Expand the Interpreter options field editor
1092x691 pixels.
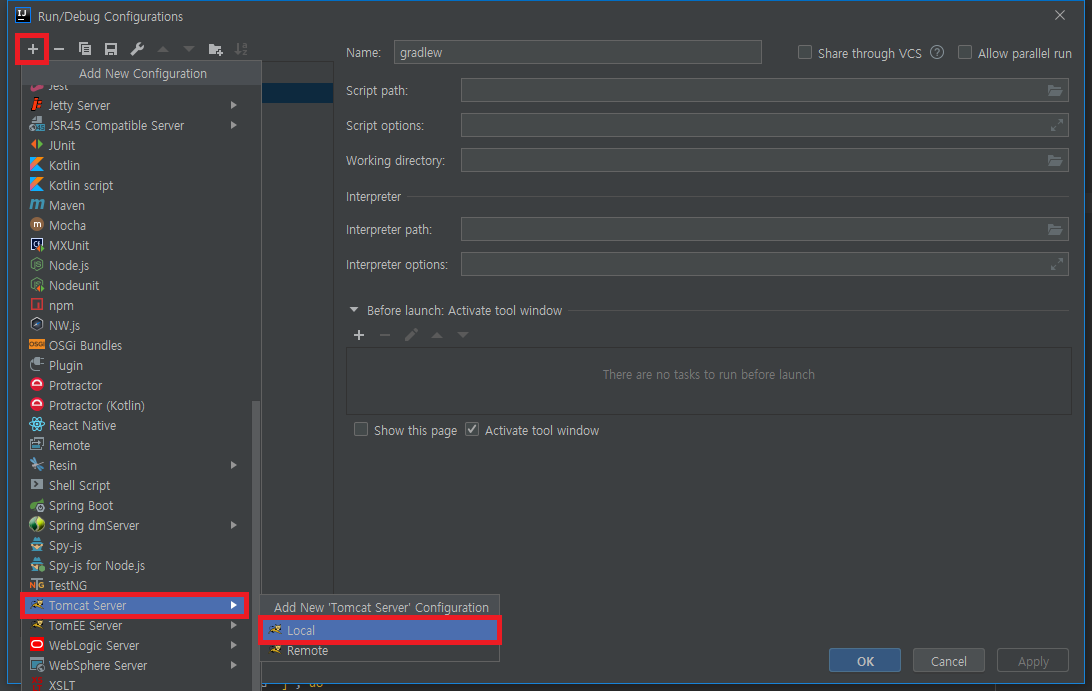(1056, 264)
